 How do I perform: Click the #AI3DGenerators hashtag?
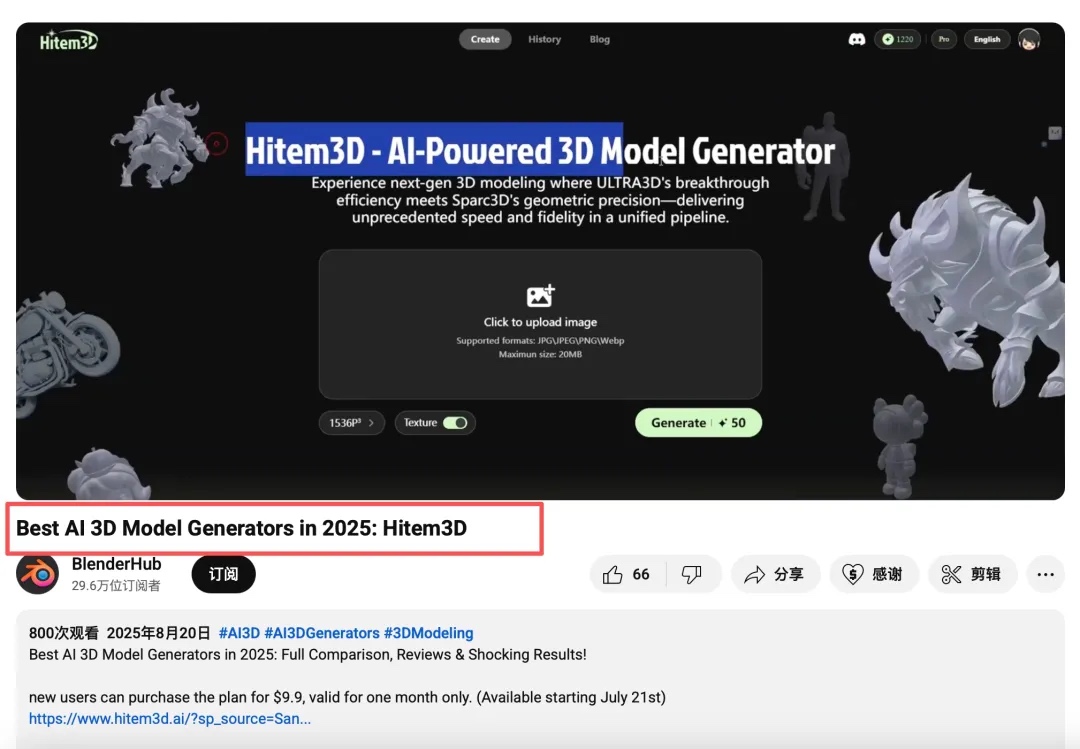point(321,633)
